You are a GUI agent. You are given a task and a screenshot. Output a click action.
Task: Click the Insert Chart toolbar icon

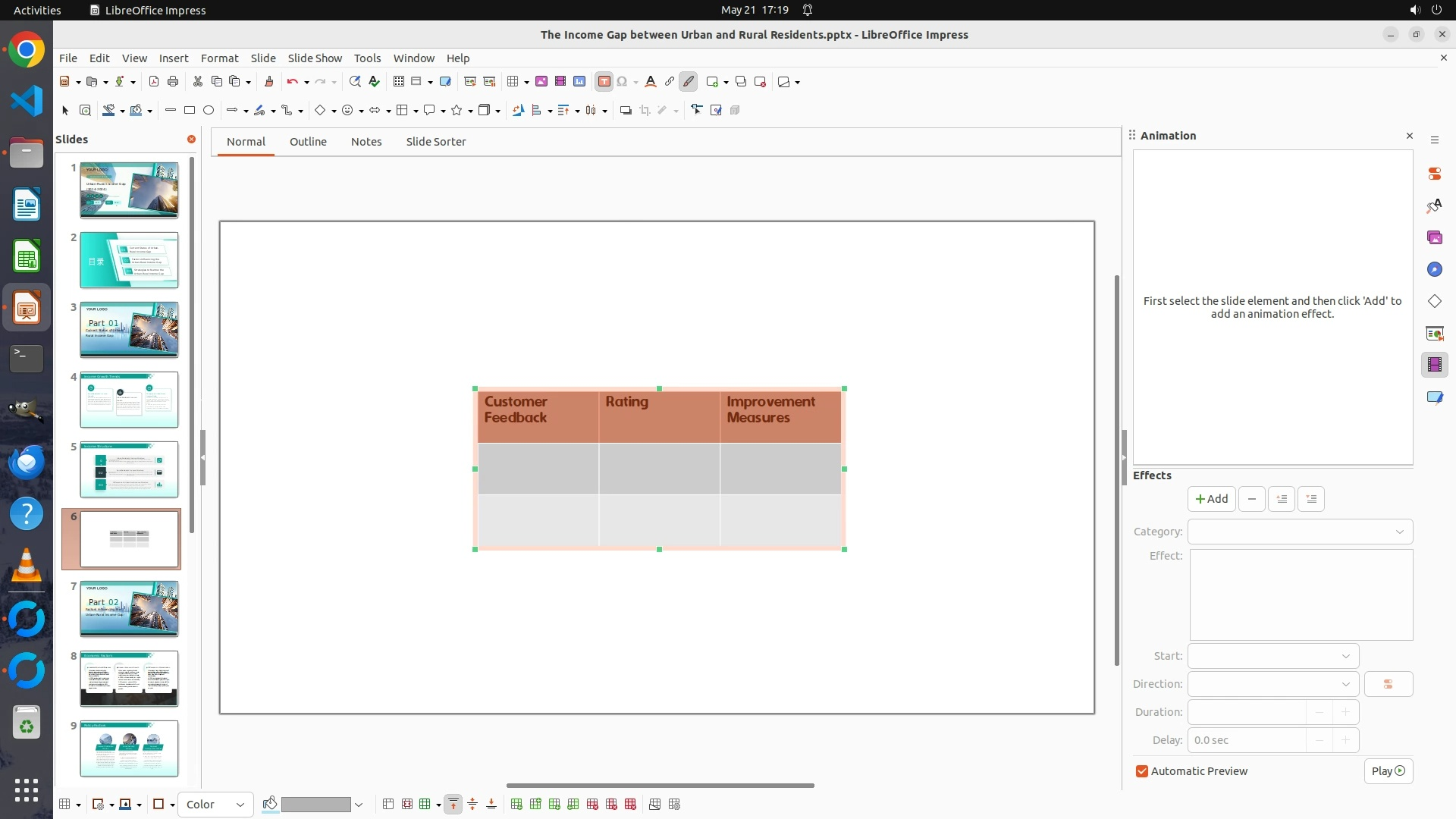(x=579, y=82)
